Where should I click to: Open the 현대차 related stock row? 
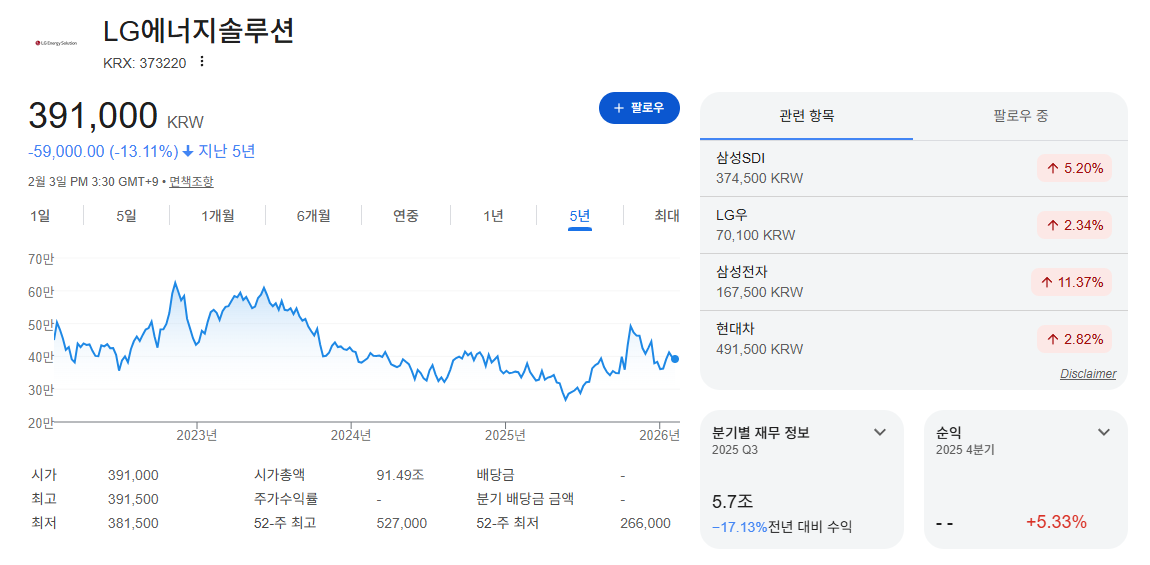pyautogui.click(x=914, y=339)
